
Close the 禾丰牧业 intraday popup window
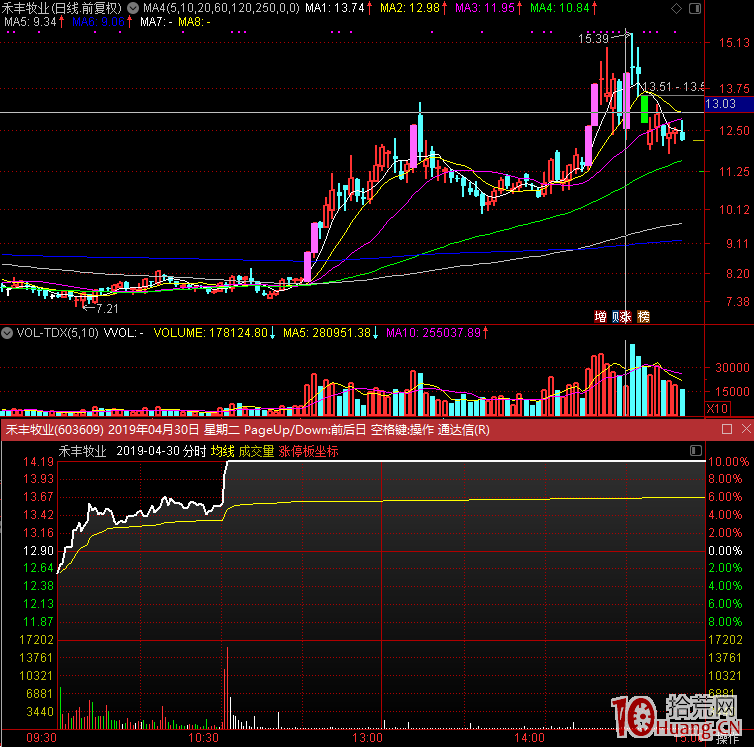click(x=746, y=429)
